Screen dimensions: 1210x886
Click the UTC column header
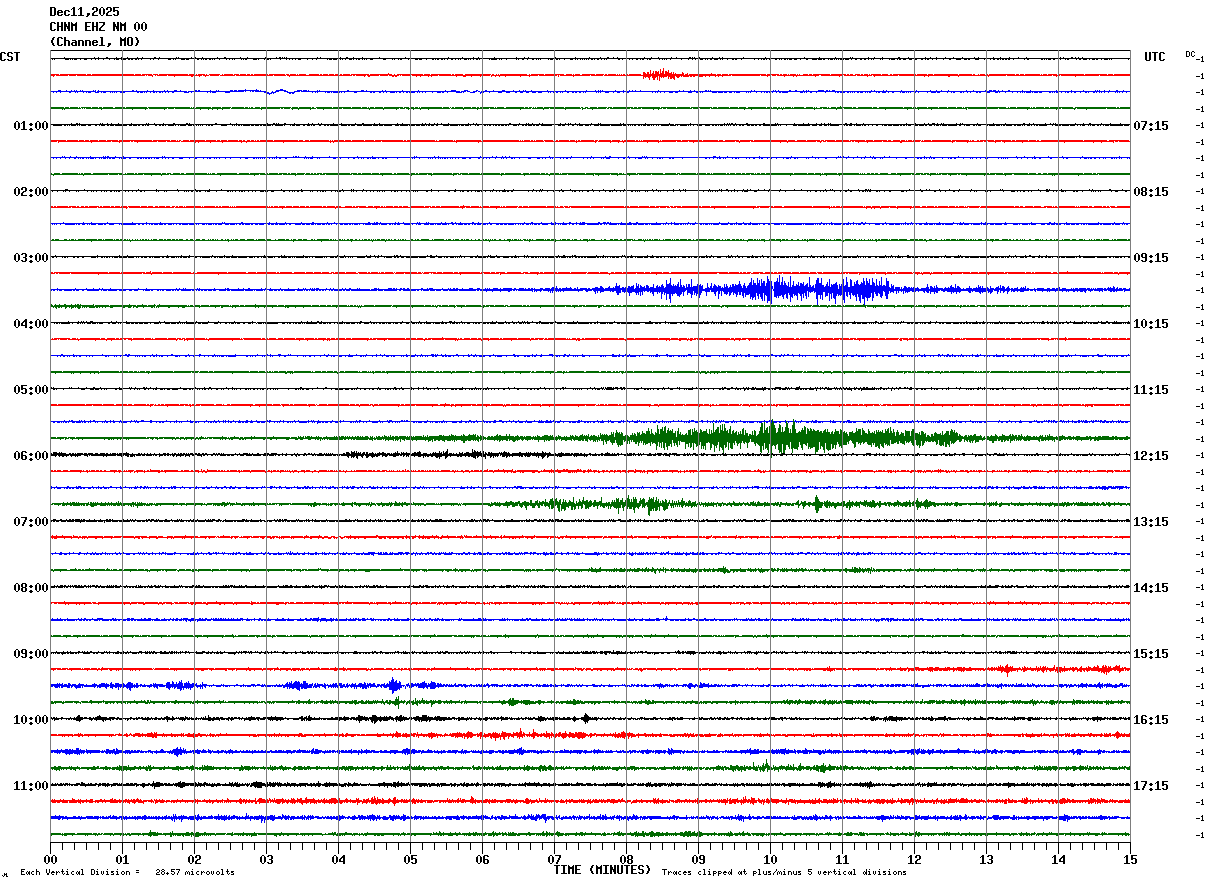click(1155, 57)
